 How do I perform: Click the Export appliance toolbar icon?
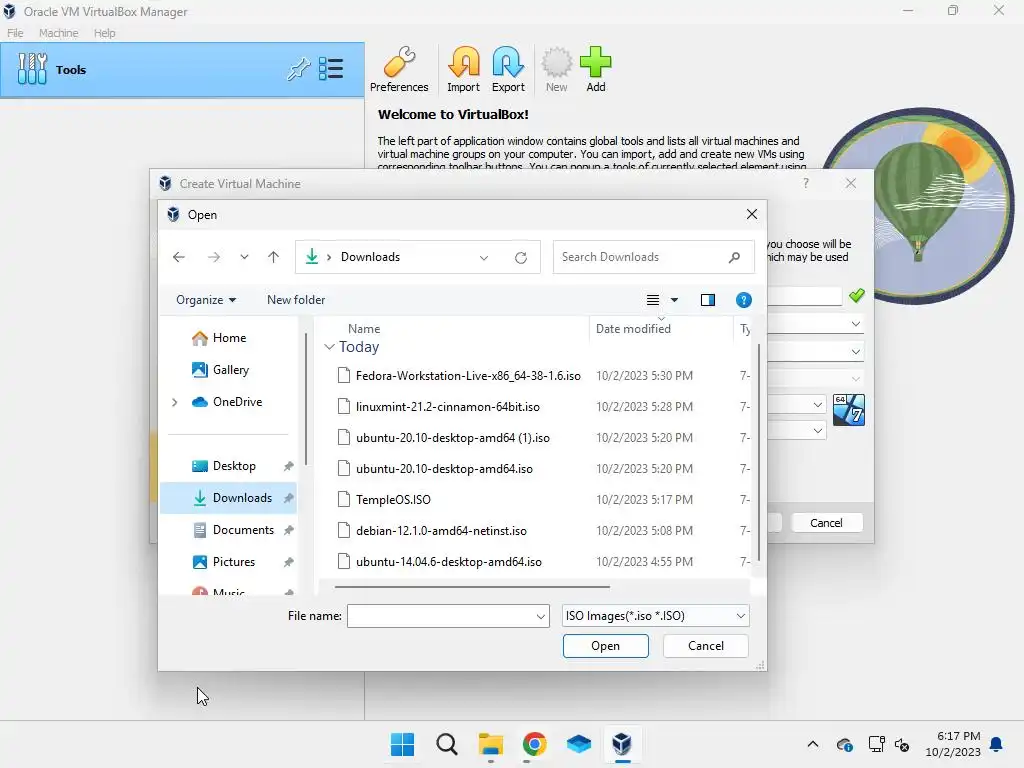coord(508,69)
